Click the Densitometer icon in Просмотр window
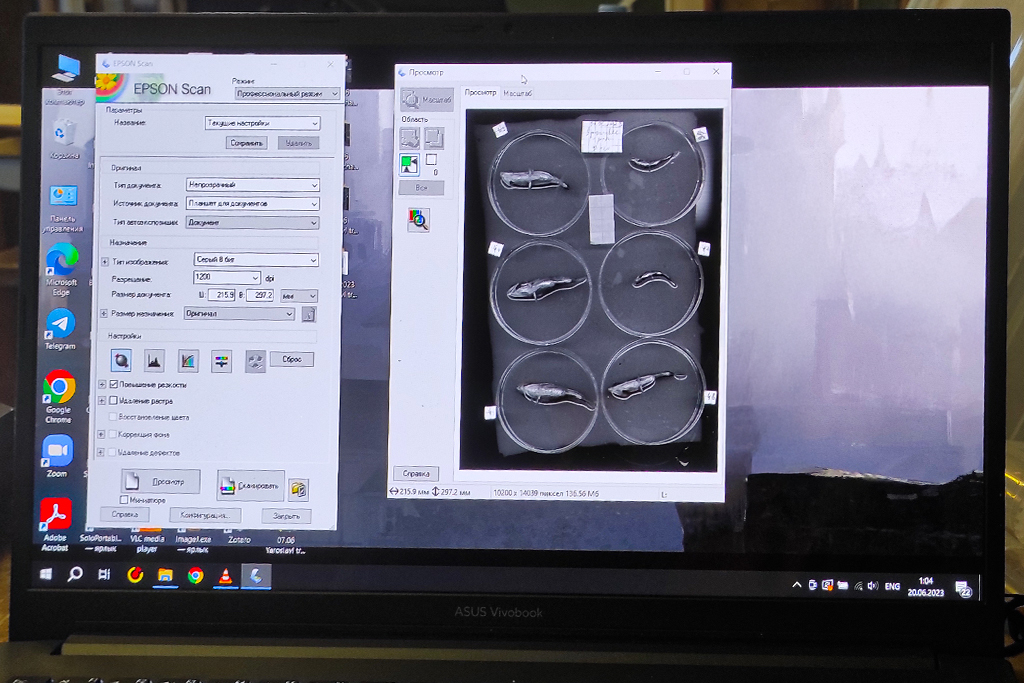 [x=418, y=220]
